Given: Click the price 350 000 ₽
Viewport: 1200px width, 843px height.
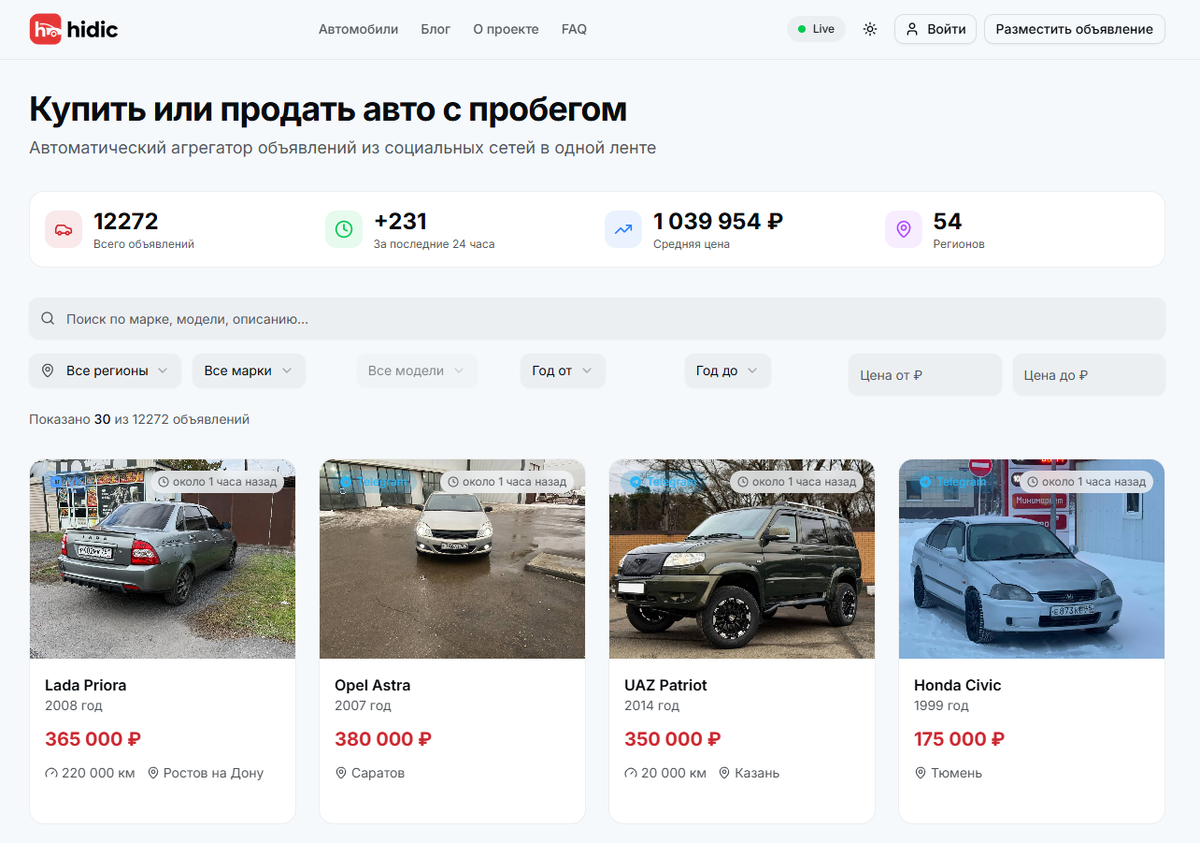Looking at the screenshot, I should (x=673, y=739).
